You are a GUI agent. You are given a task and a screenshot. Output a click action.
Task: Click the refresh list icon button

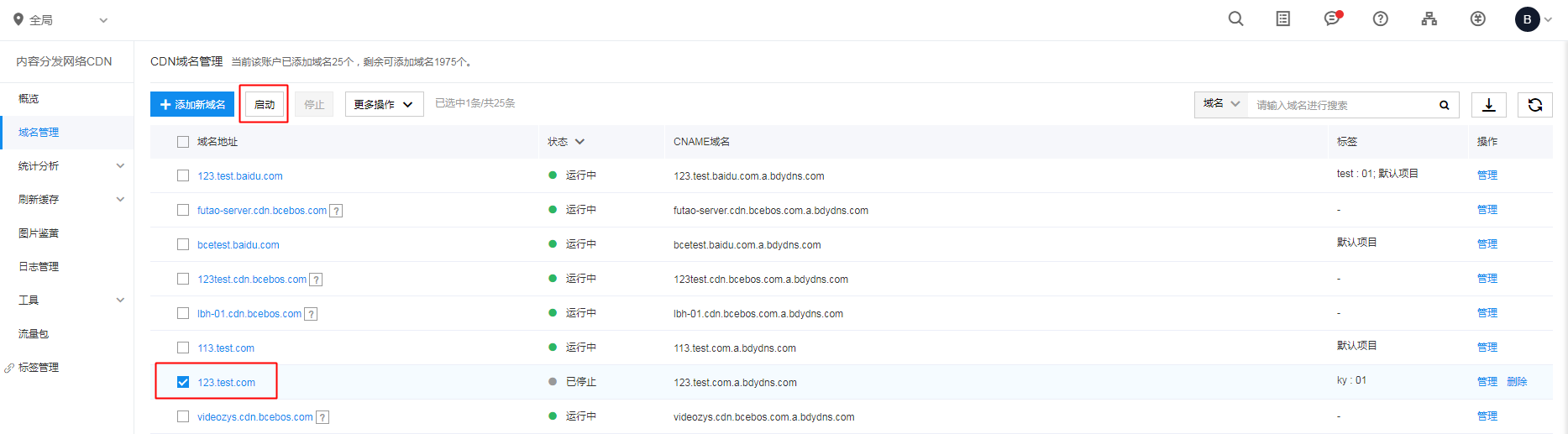click(1535, 105)
